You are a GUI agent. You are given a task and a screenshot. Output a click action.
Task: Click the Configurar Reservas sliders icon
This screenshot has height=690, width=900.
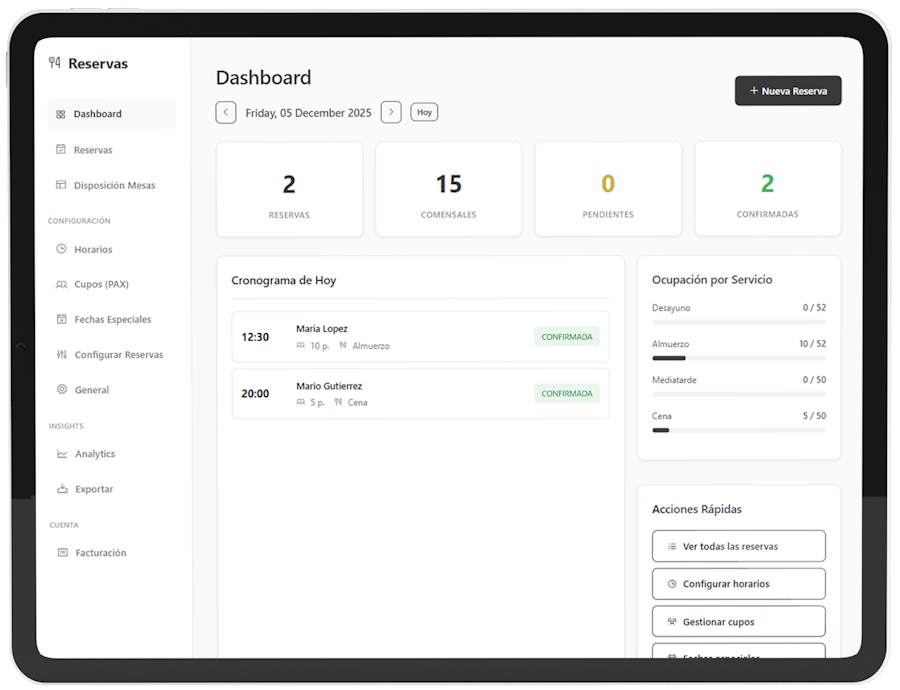tap(61, 355)
